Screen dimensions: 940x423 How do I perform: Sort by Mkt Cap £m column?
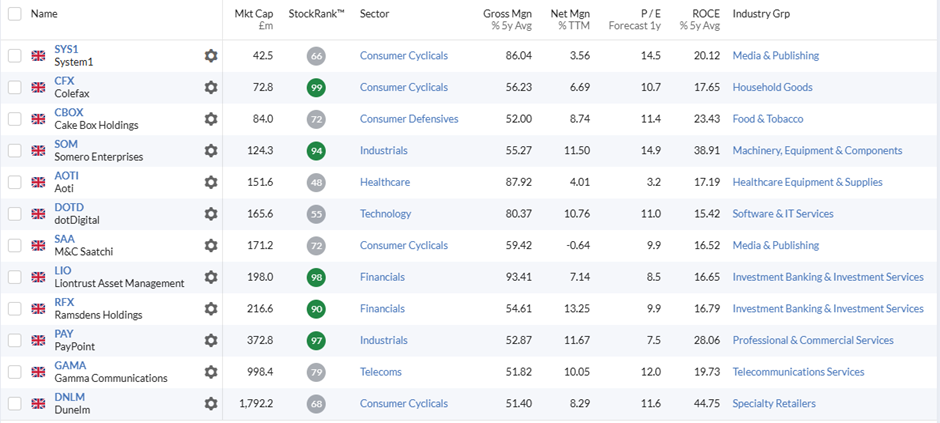pyautogui.click(x=254, y=19)
